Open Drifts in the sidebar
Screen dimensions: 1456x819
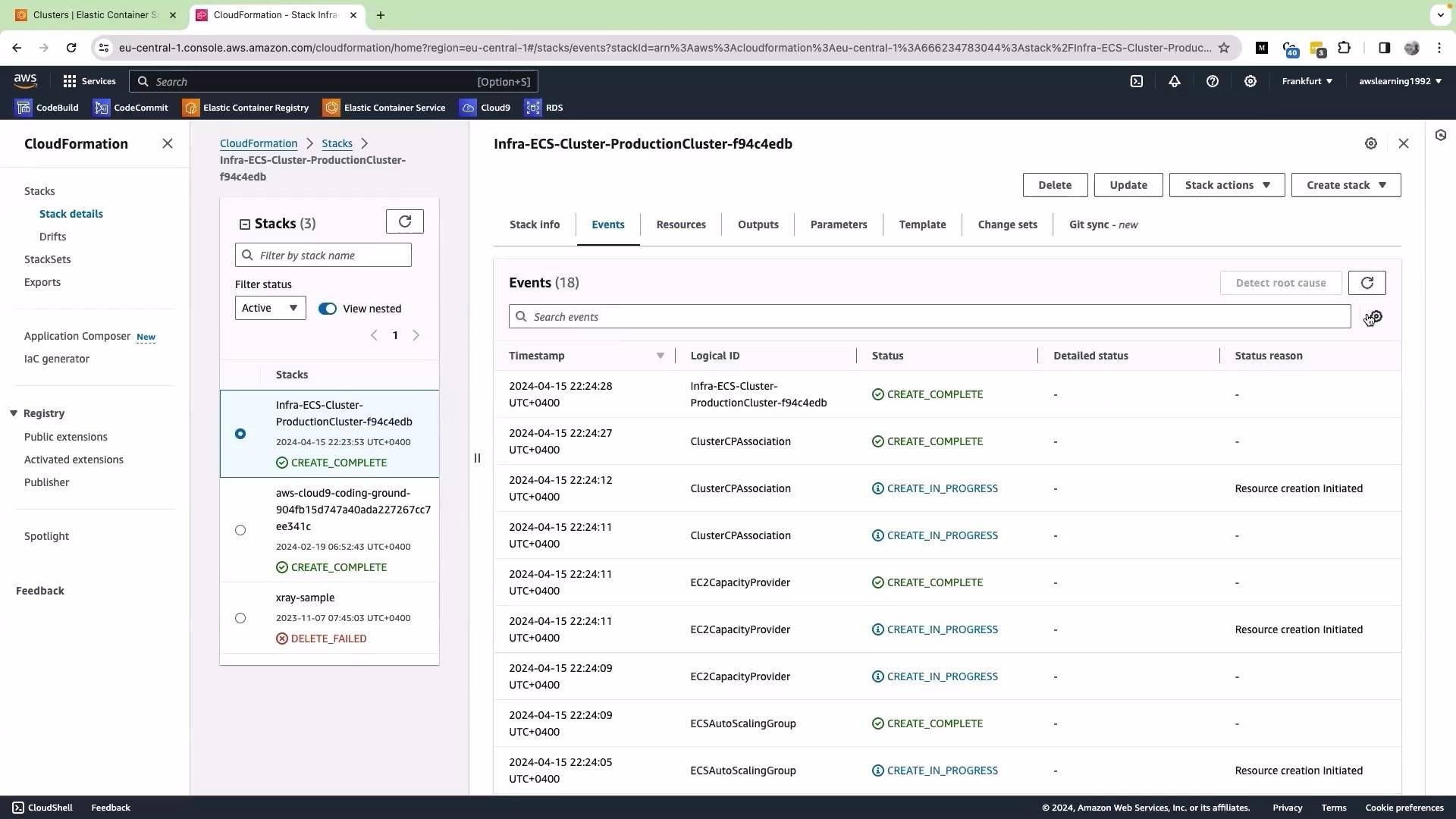click(x=53, y=237)
